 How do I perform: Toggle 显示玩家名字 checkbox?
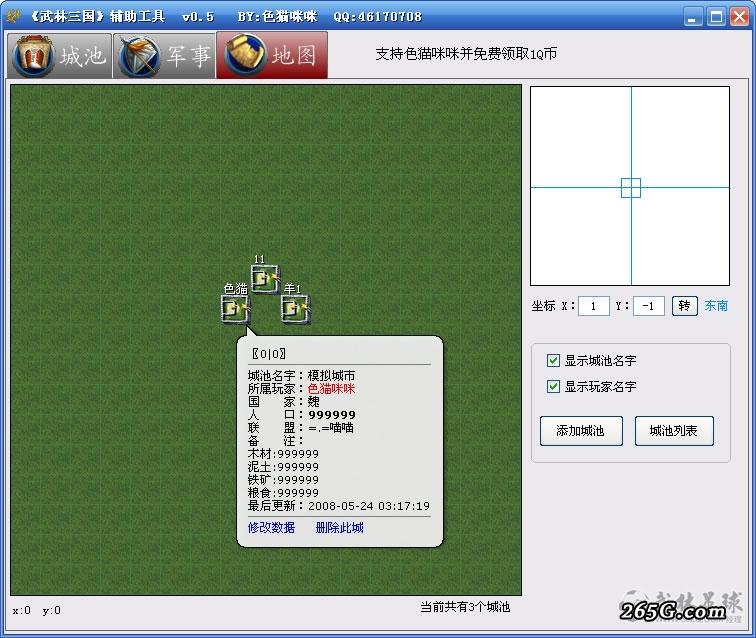pos(554,386)
